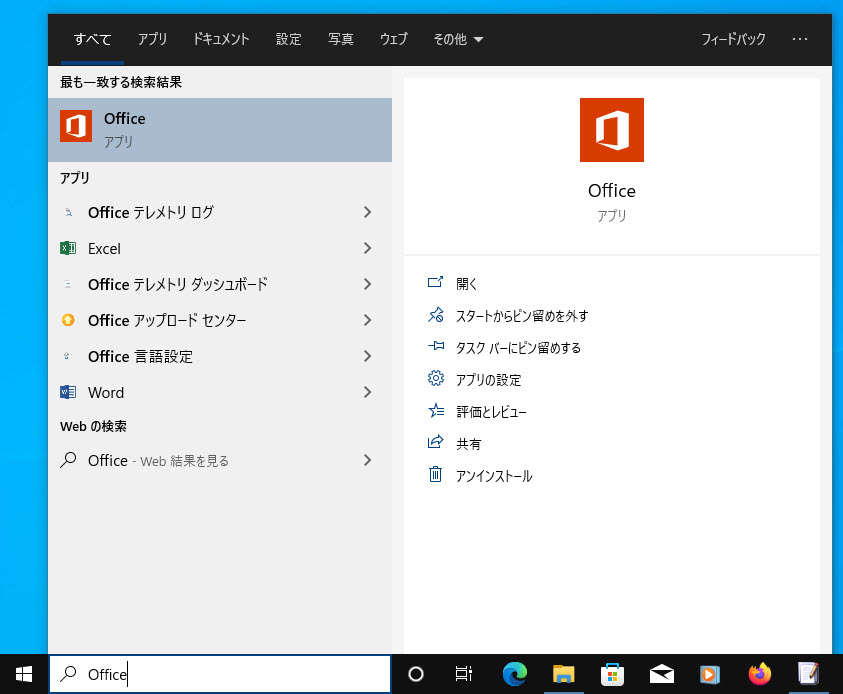Screen dimensions: 843x694
Task: Choose タスク バーにピン留めする option
Action: [x=517, y=348]
